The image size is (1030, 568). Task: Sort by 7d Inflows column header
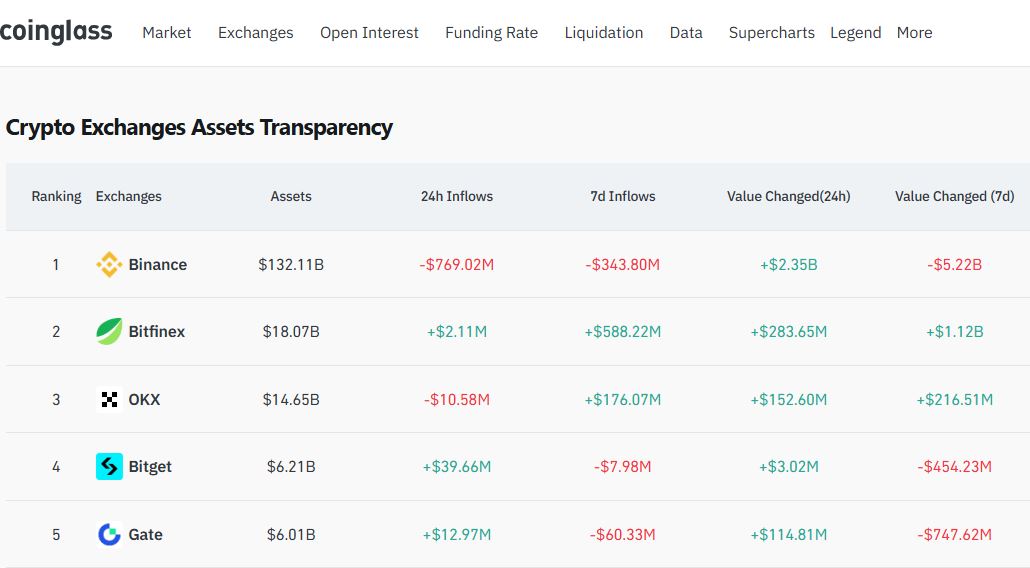point(623,196)
